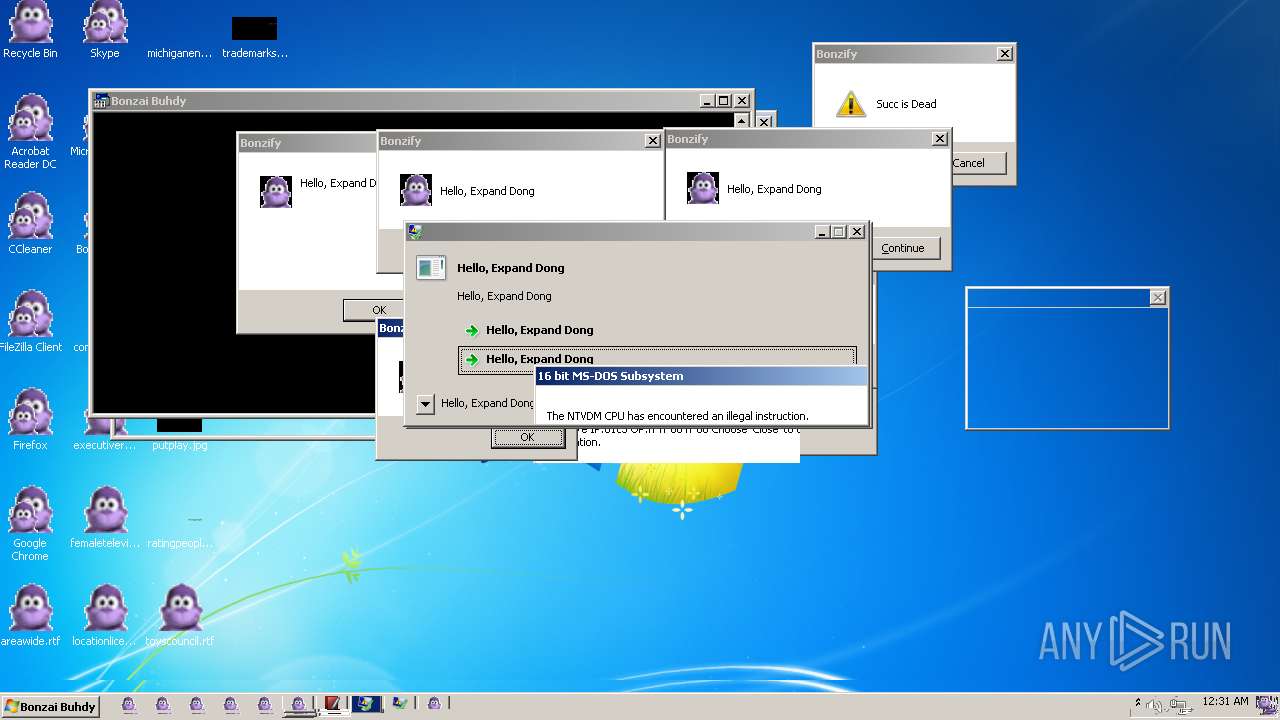Screen dimensions: 1280x720
Task: Maximize the Bonzai Buhdy window
Action: click(724, 101)
